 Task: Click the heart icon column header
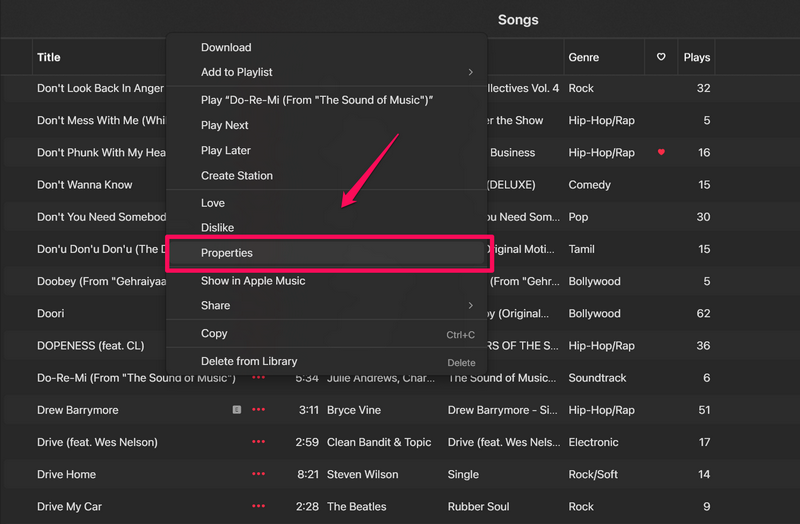661,57
